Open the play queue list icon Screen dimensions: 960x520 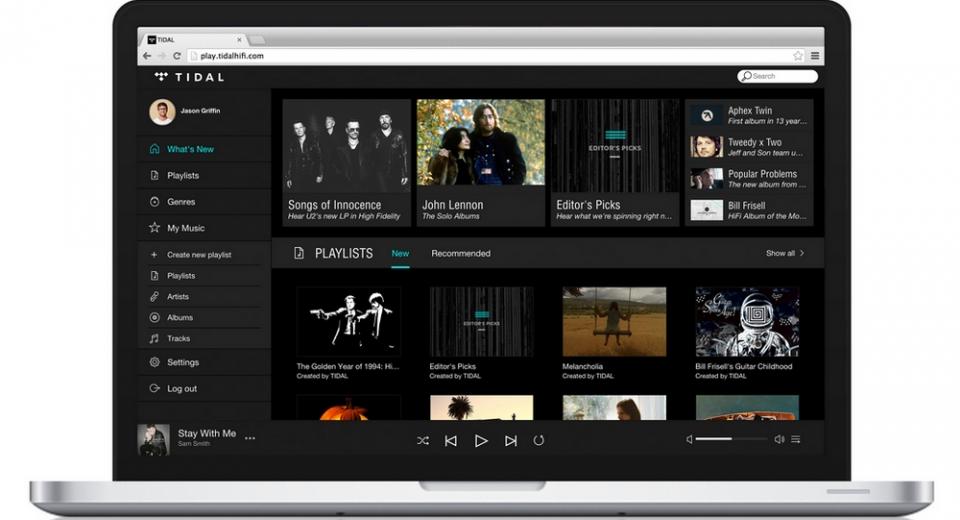795,439
